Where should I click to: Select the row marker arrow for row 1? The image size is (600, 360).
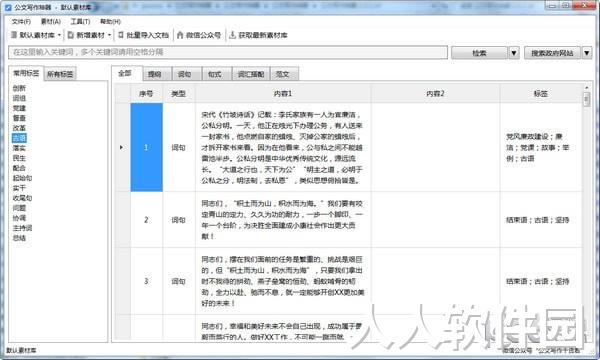tap(121, 147)
